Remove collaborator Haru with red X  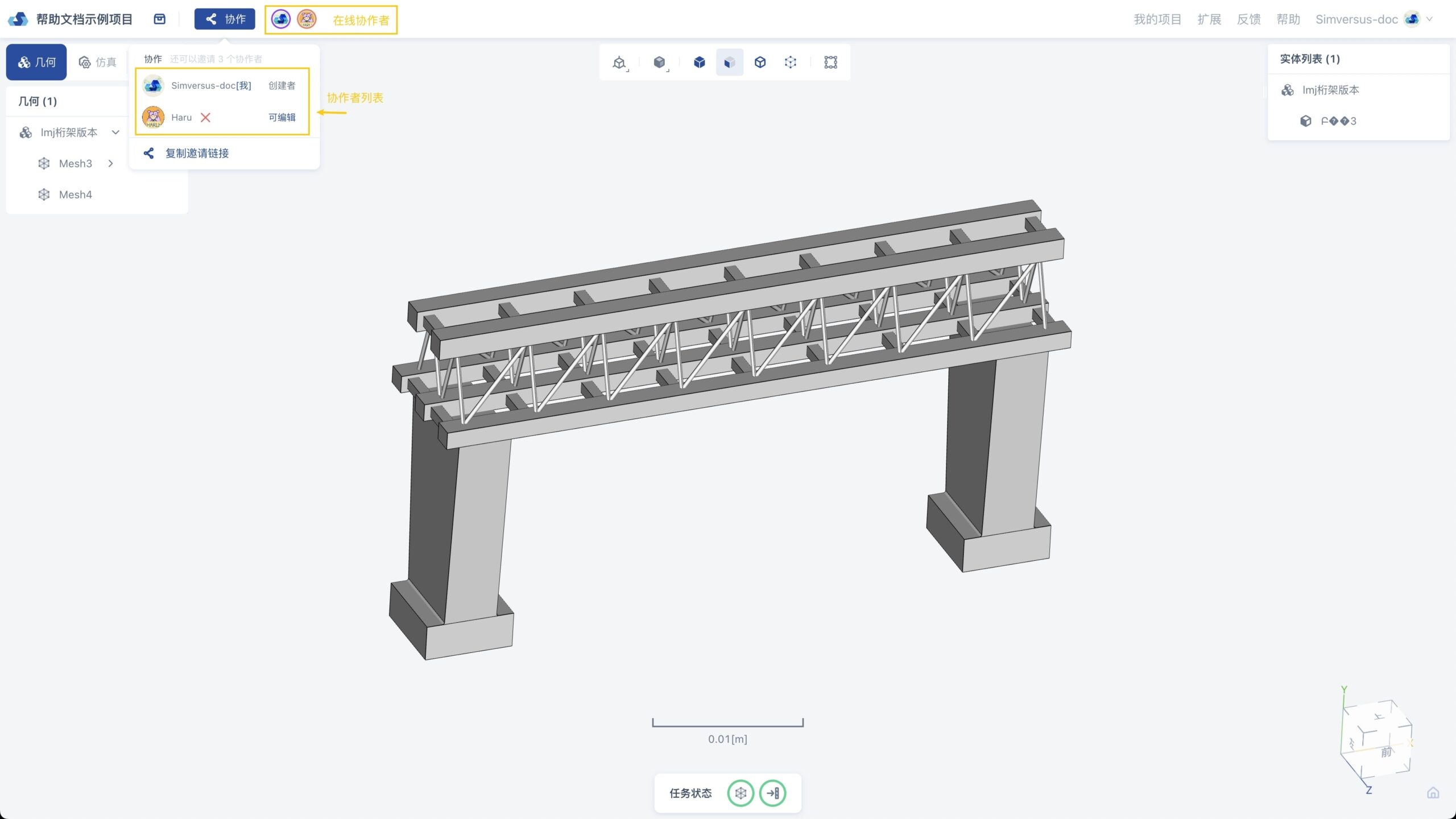pos(205,117)
